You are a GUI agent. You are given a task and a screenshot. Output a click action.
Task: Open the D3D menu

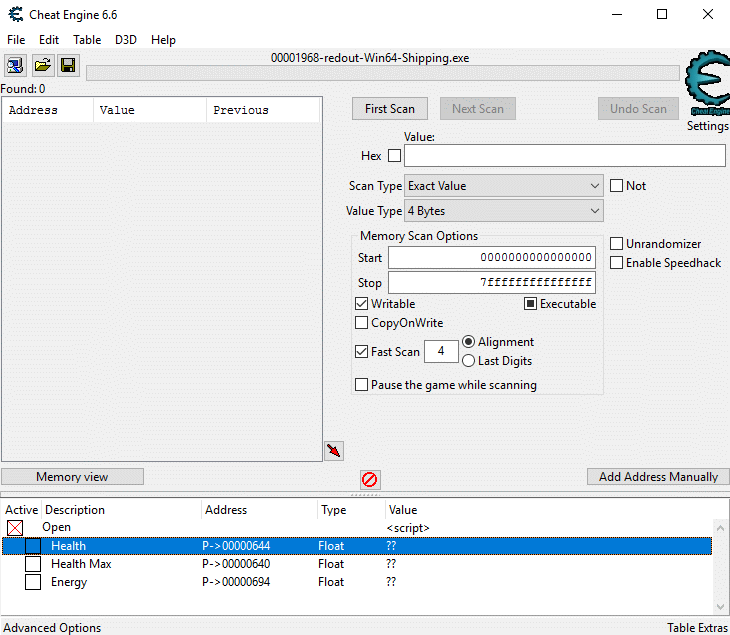coord(126,40)
